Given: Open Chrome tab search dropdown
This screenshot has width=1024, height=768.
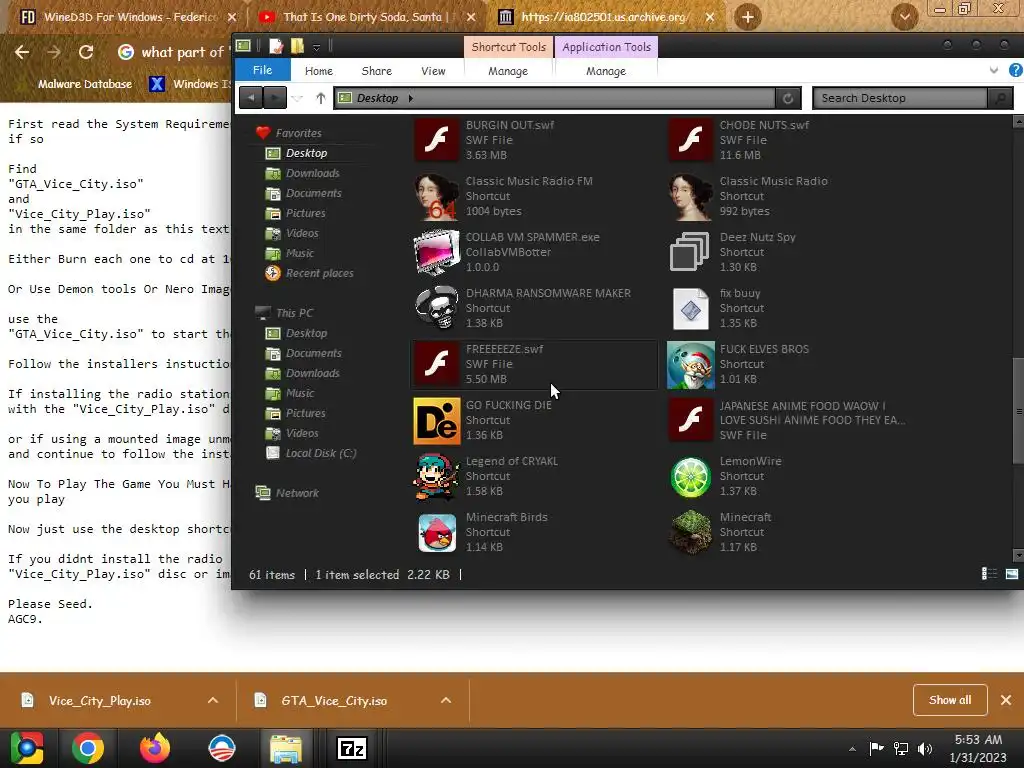Looking at the screenshot, I should (904, 17).
